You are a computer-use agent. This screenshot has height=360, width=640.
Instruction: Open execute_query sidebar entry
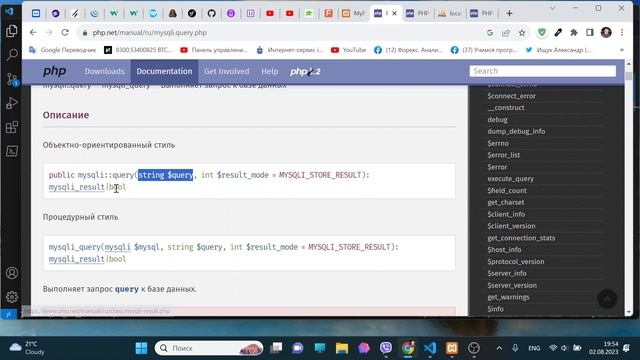pos(510,179)
